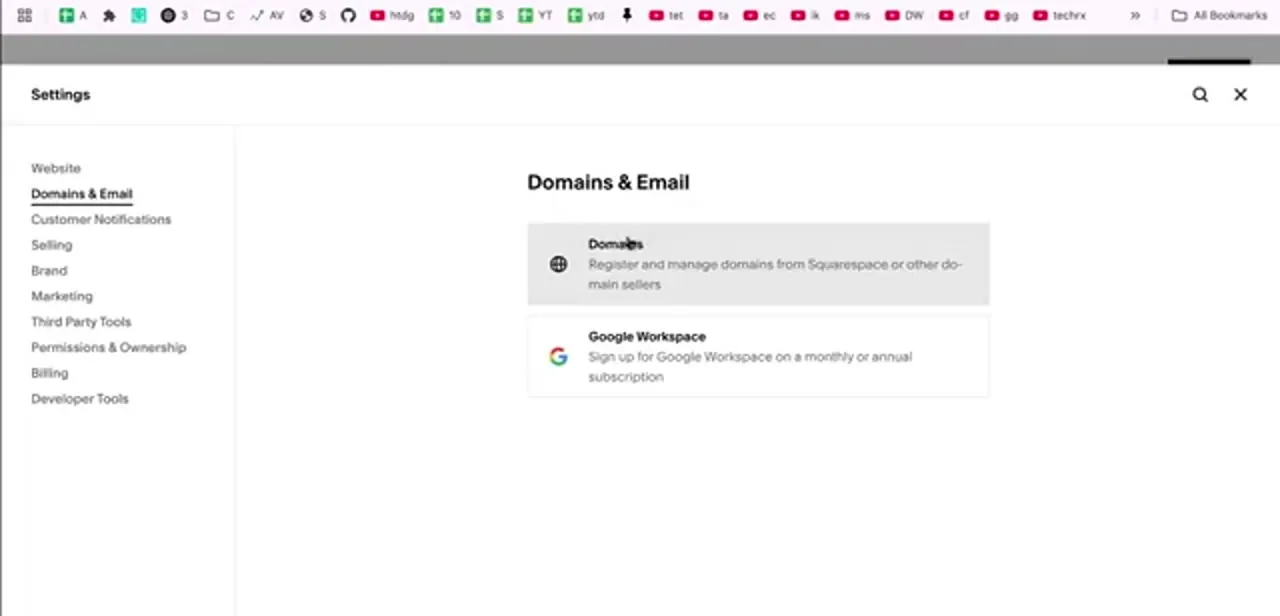
Task: Open the YouTube bookmark labeled gg
Action: click(1001, 15)
